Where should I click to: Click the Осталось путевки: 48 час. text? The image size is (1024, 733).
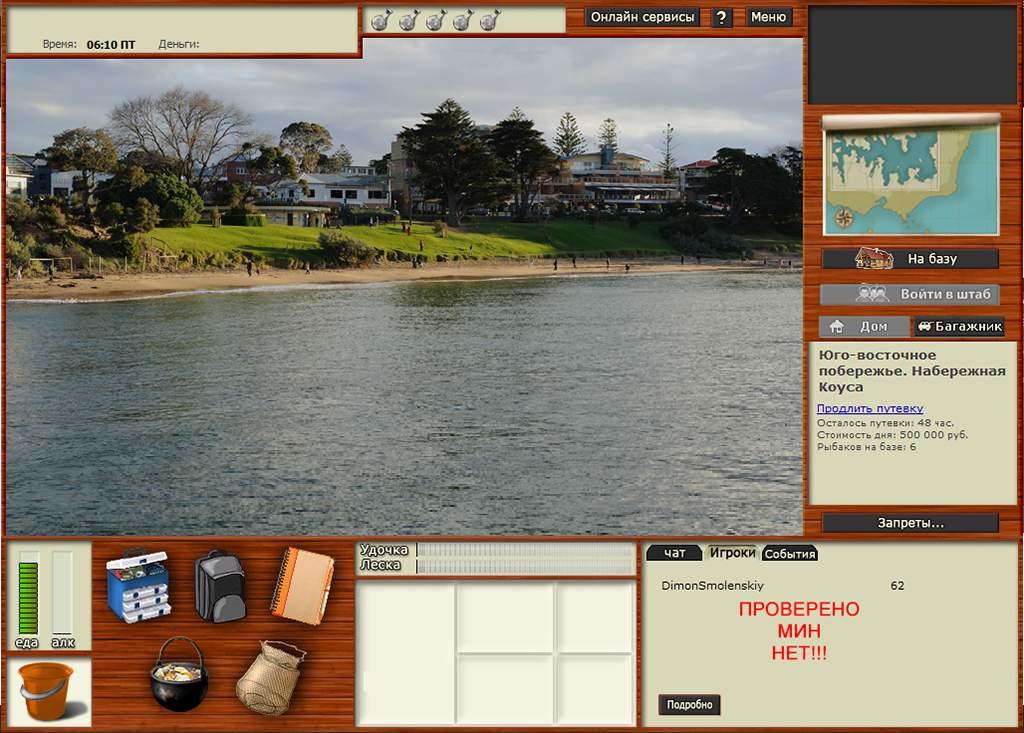[885, 423]
